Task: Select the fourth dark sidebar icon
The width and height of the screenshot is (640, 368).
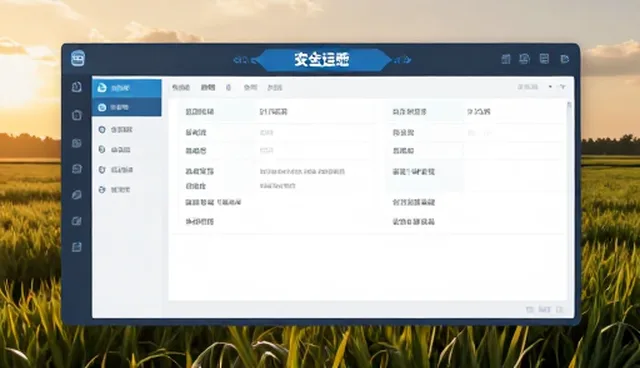Action: (x=77, y=168)
